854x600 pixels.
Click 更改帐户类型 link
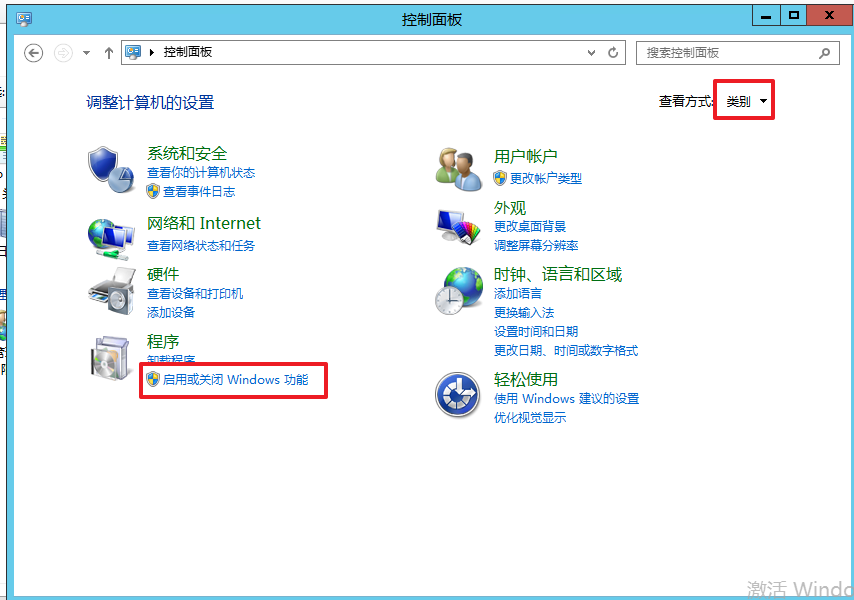click(x=546, y=178)
